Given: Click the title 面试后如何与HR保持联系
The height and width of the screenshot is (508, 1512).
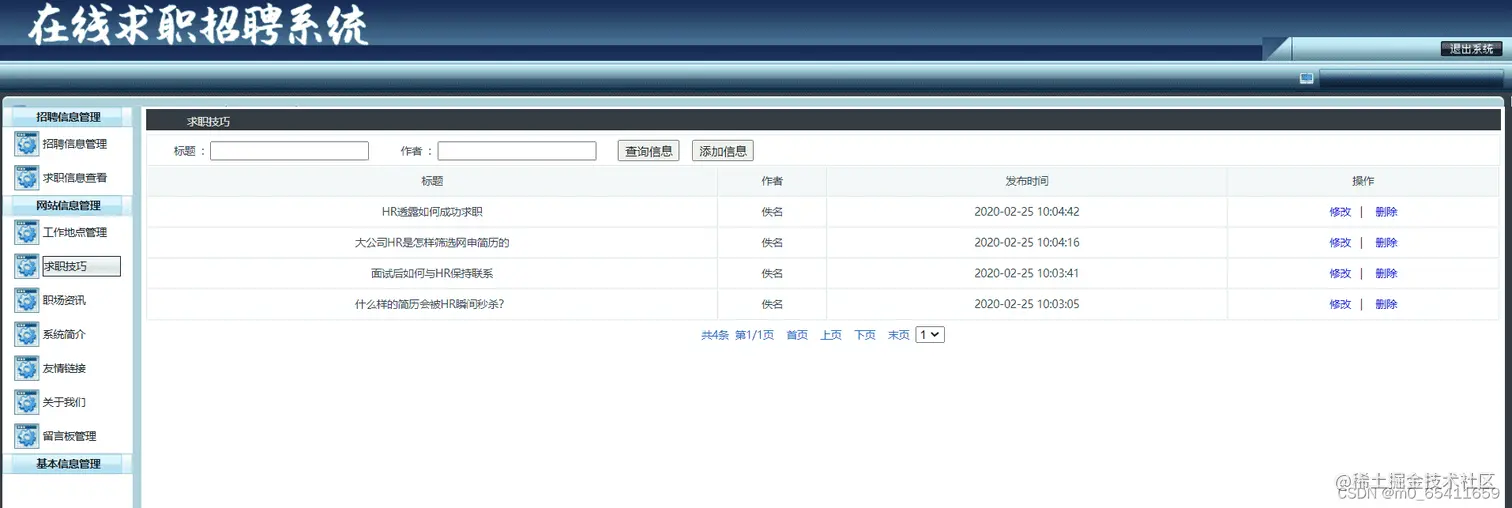Looking at the screenshot, I should (x=432, y=274).
